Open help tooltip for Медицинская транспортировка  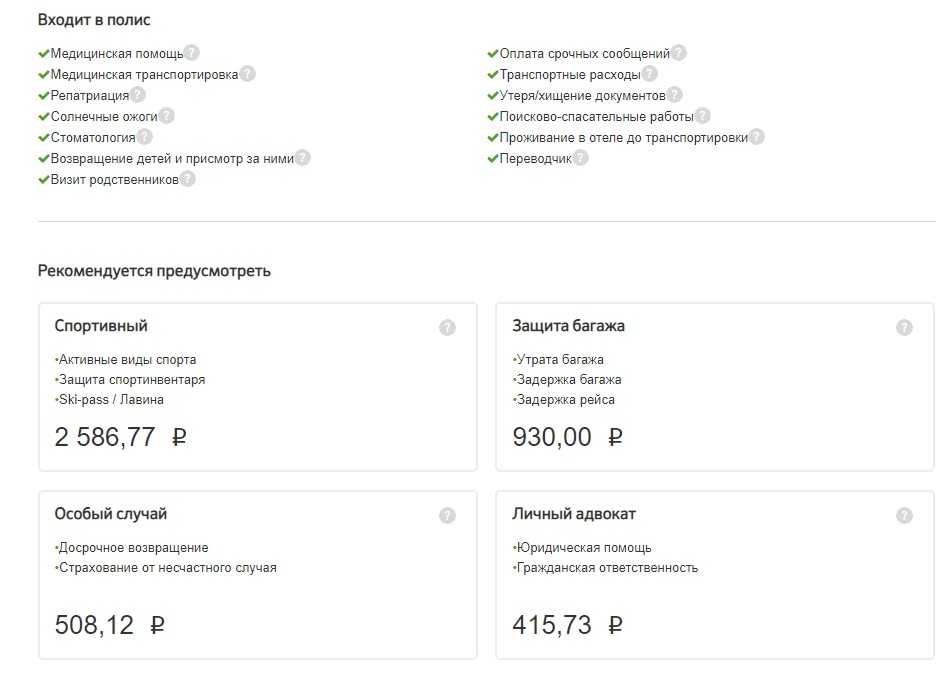tap(248, 74)
